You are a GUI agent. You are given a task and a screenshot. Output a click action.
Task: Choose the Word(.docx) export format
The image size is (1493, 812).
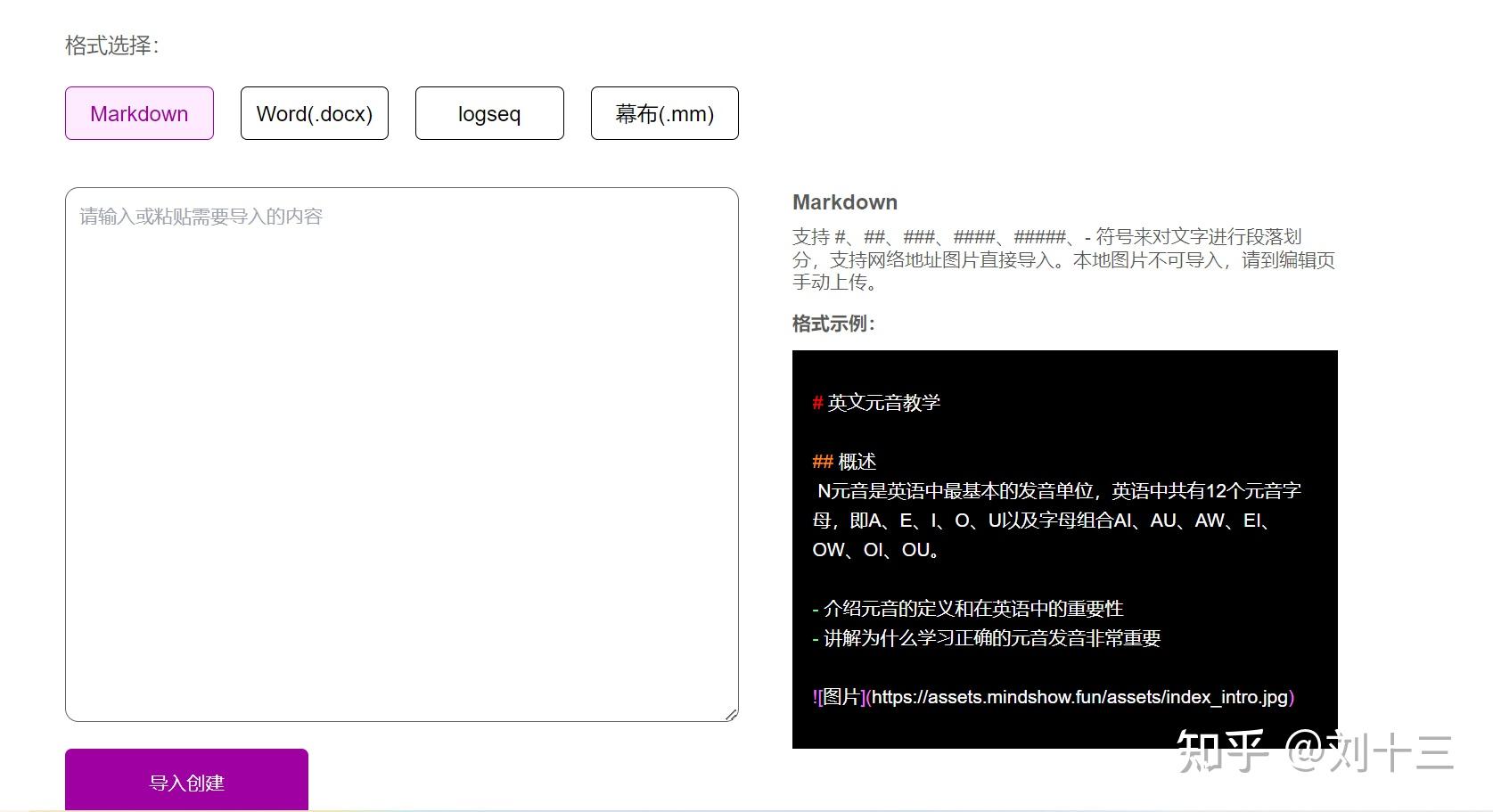click(314, 113)
